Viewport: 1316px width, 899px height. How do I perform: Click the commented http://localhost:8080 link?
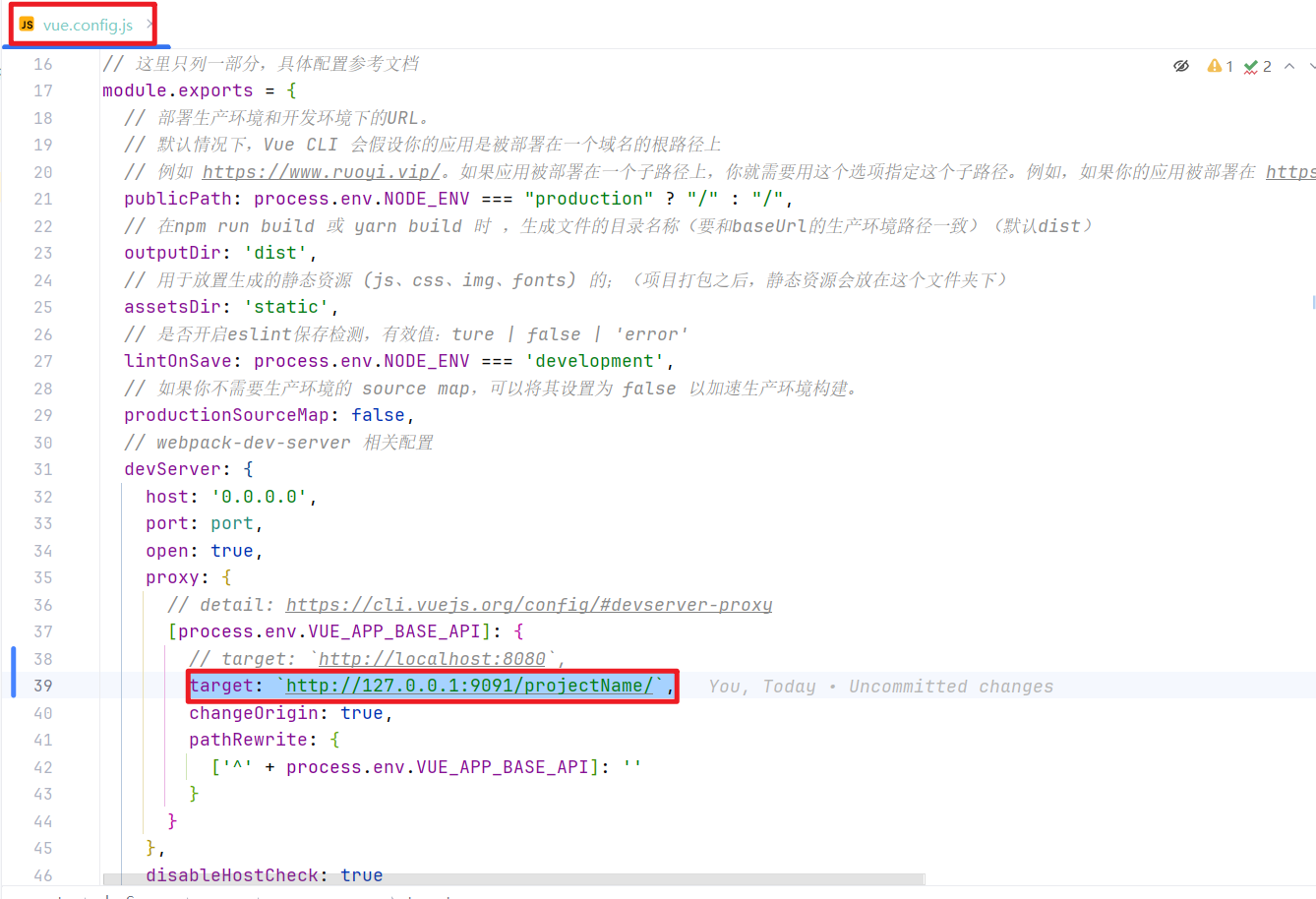432,659
